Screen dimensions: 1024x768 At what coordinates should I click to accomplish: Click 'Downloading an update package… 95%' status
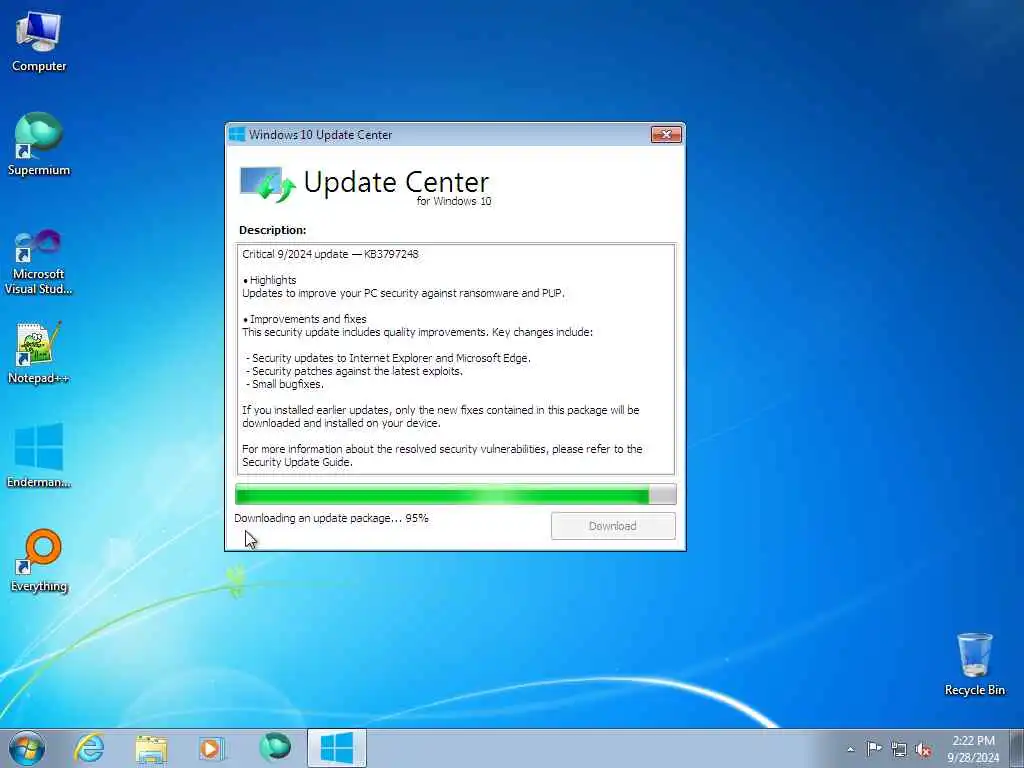coord(331,518)
